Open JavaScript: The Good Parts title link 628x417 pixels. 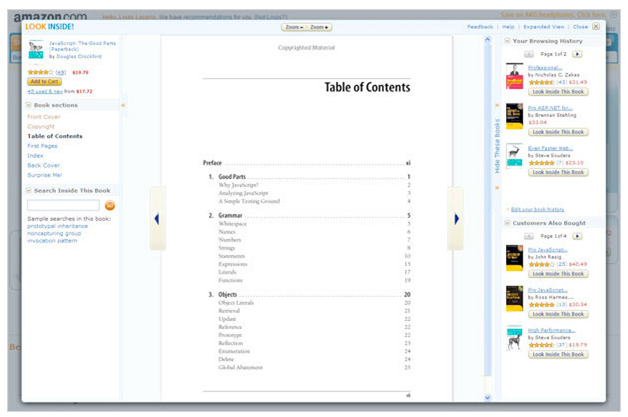pyautogui.click(x=83, y=46)
